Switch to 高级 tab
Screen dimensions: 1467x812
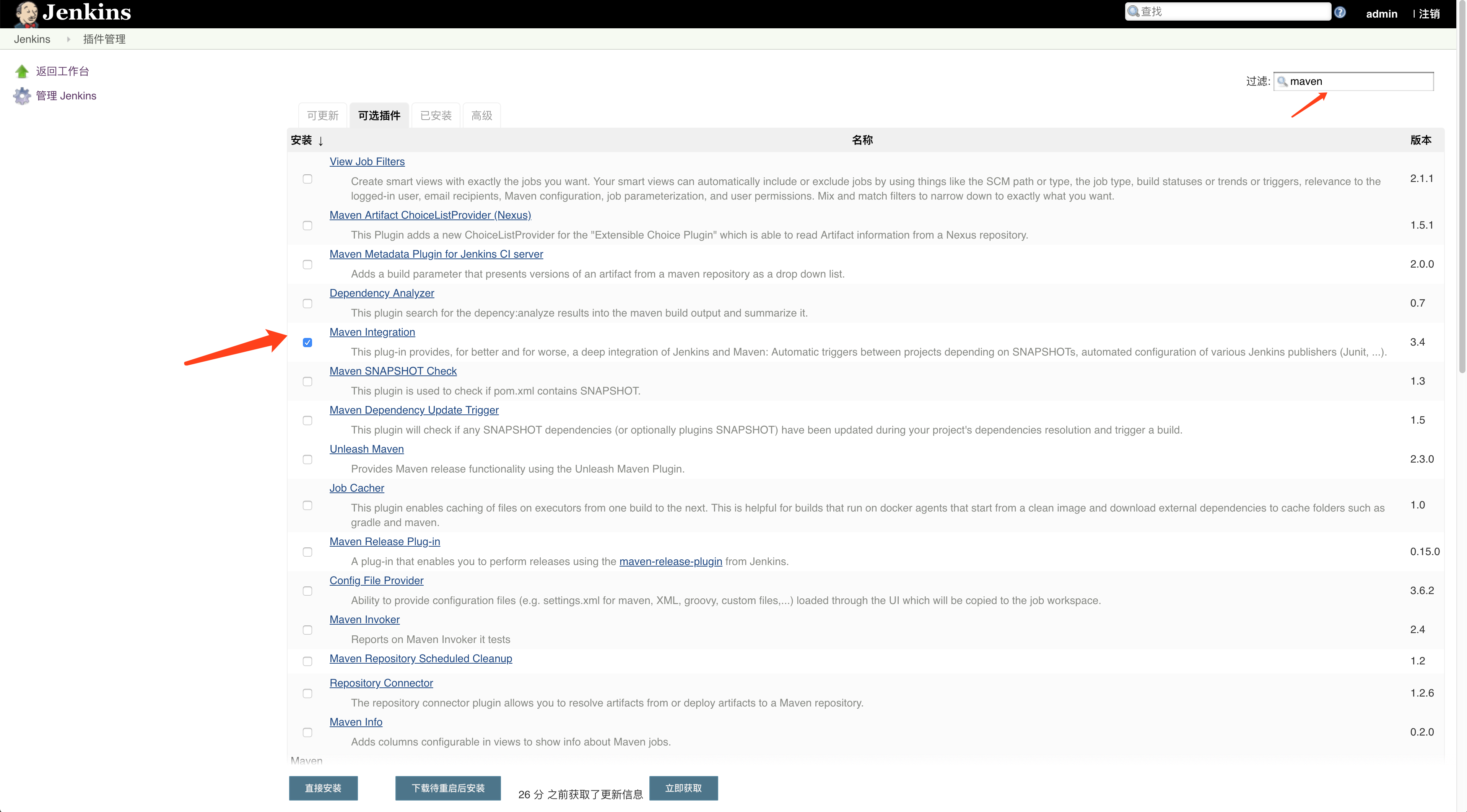click(x=481, y=114)
